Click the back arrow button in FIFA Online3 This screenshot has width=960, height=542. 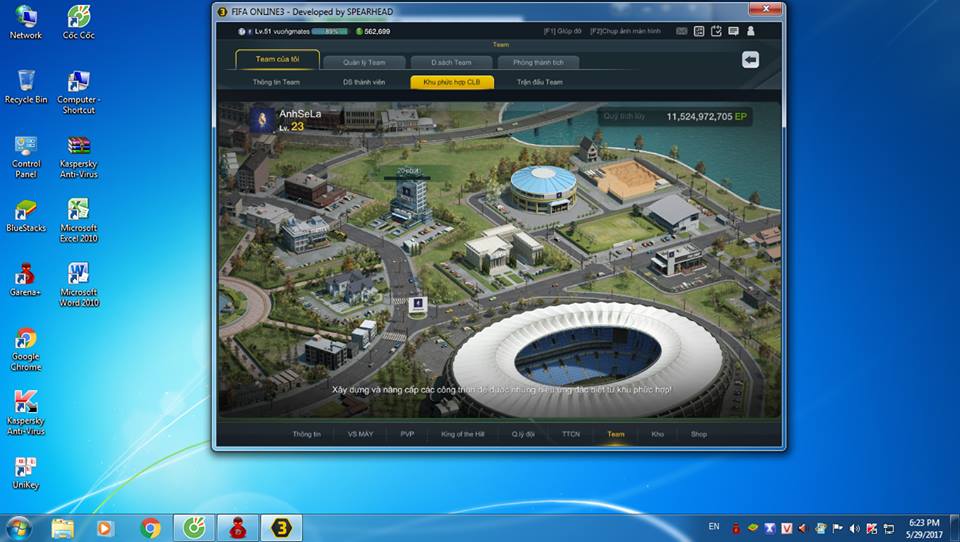tap(750, 59)
